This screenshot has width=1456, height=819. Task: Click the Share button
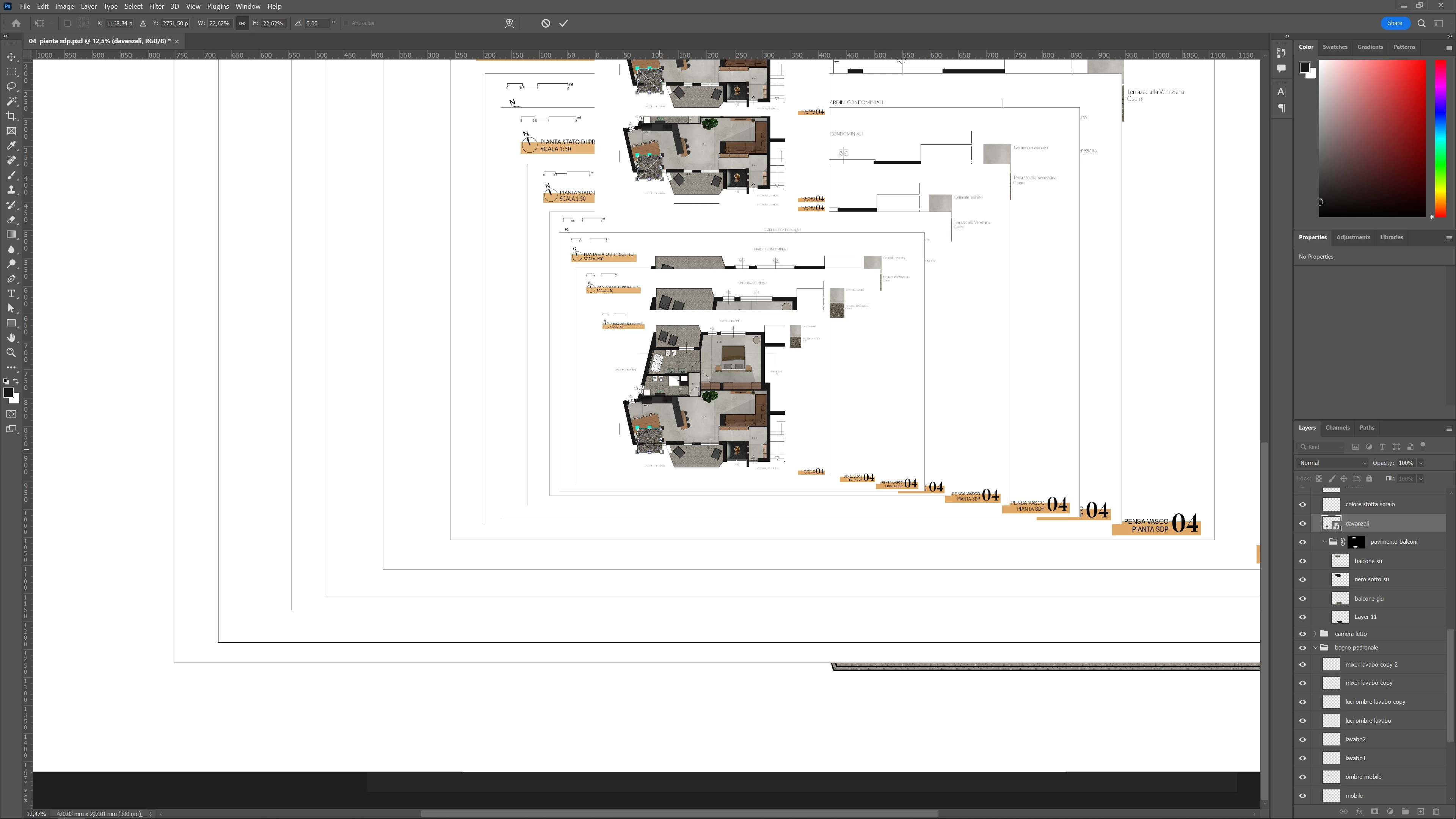(x=1395, y=23)
